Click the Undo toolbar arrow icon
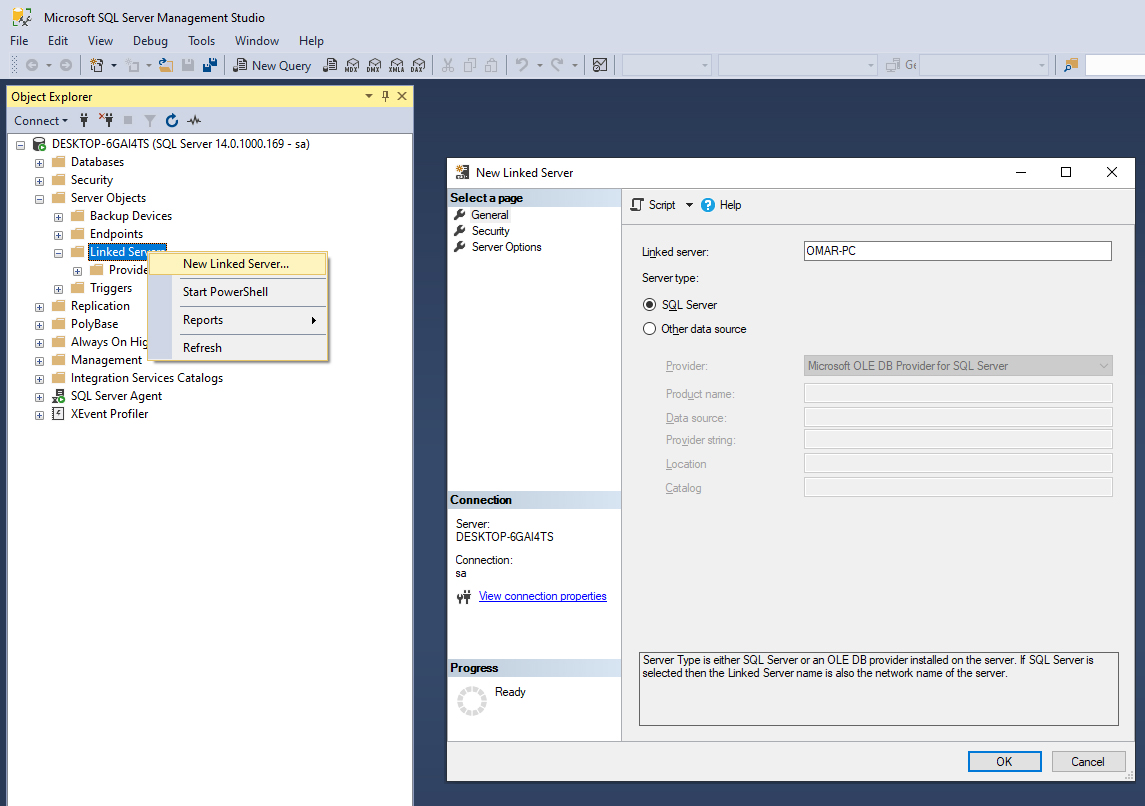Image resolution: width=1145 pixels, height=806 pixels. click(x=521, y=65)
